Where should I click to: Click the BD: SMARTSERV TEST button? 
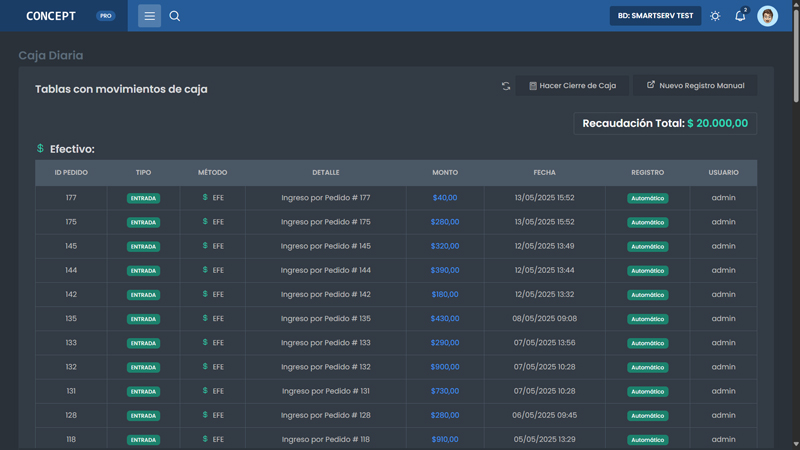(655, 16)
